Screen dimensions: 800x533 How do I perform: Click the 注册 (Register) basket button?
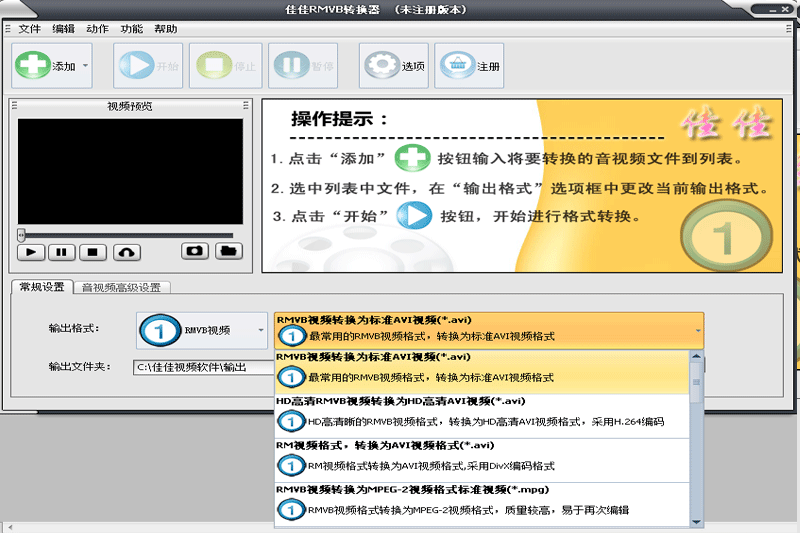pos(469,66)
